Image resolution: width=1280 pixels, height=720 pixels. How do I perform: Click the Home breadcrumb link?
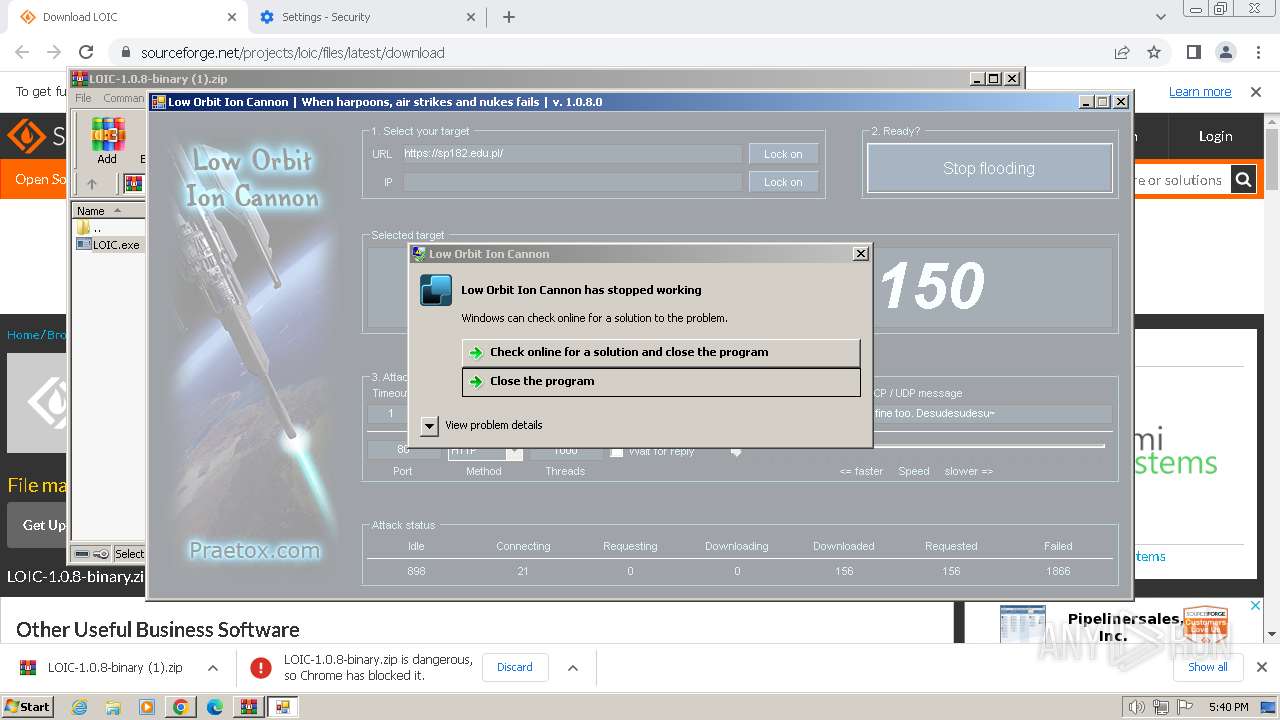tap(23, 334)
